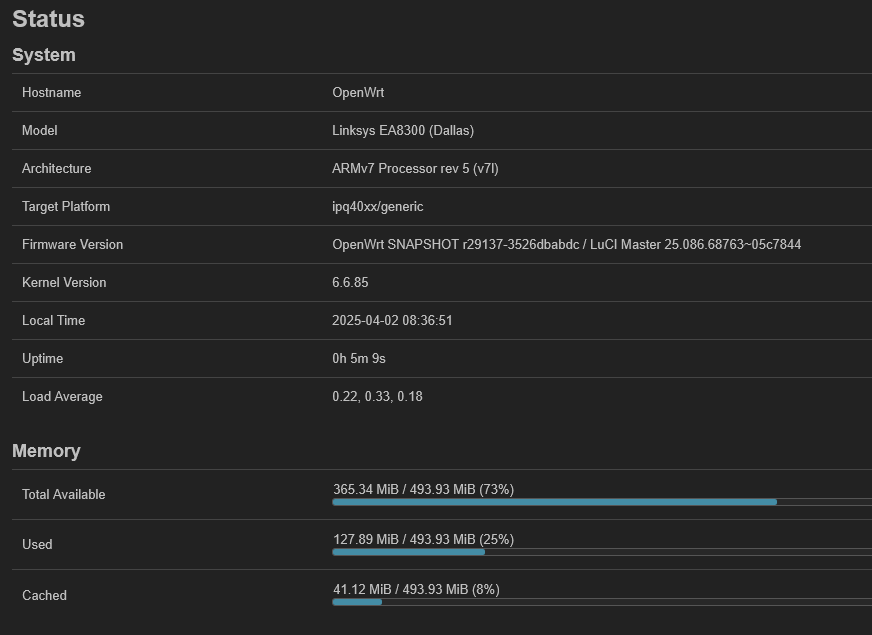Click the Cached memory progress bar
The width and height of the screenshot is (872, 635).
coord(602,602)
